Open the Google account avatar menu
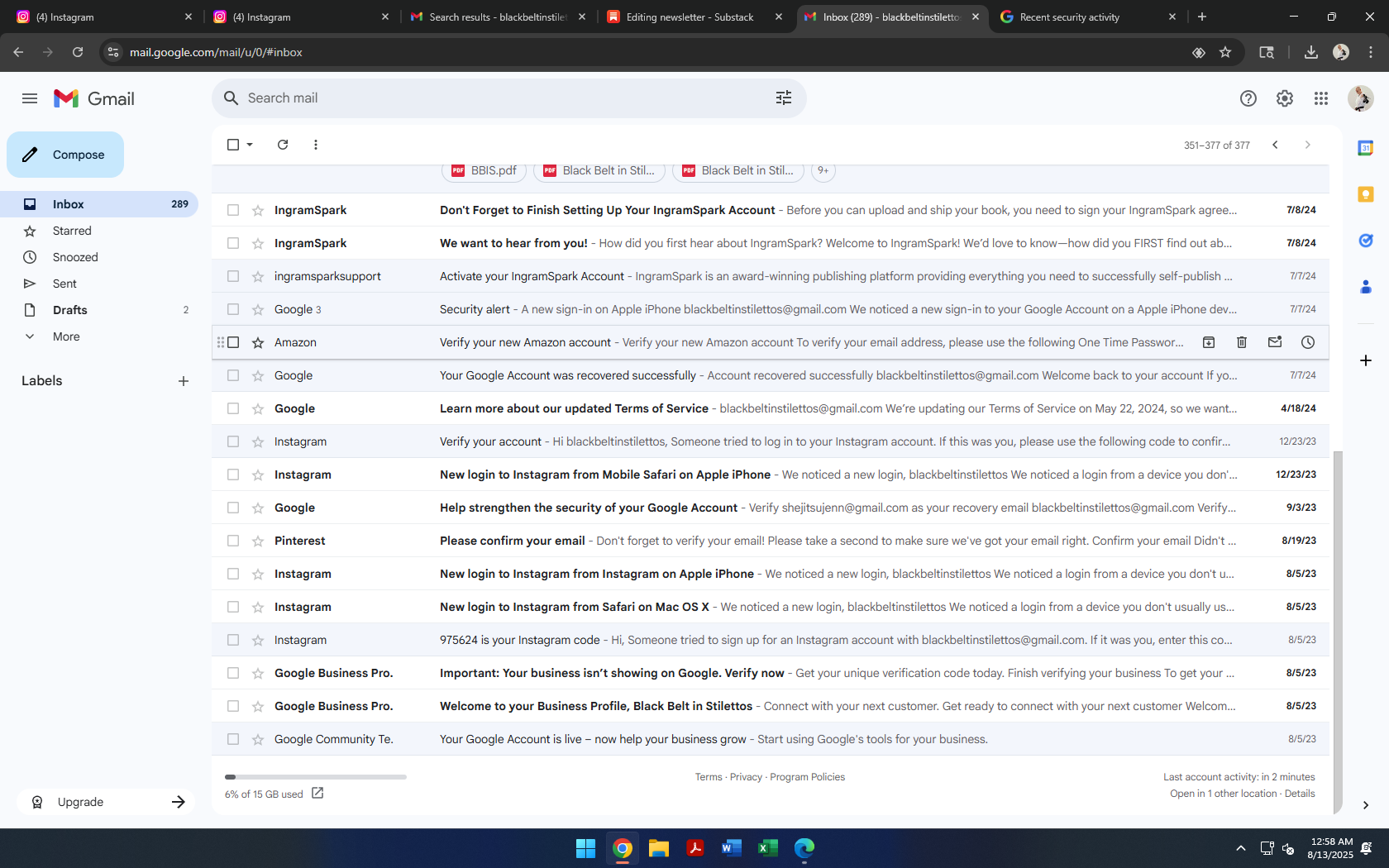Screen dimensions: 1389x868 (x=1361, y=98)
